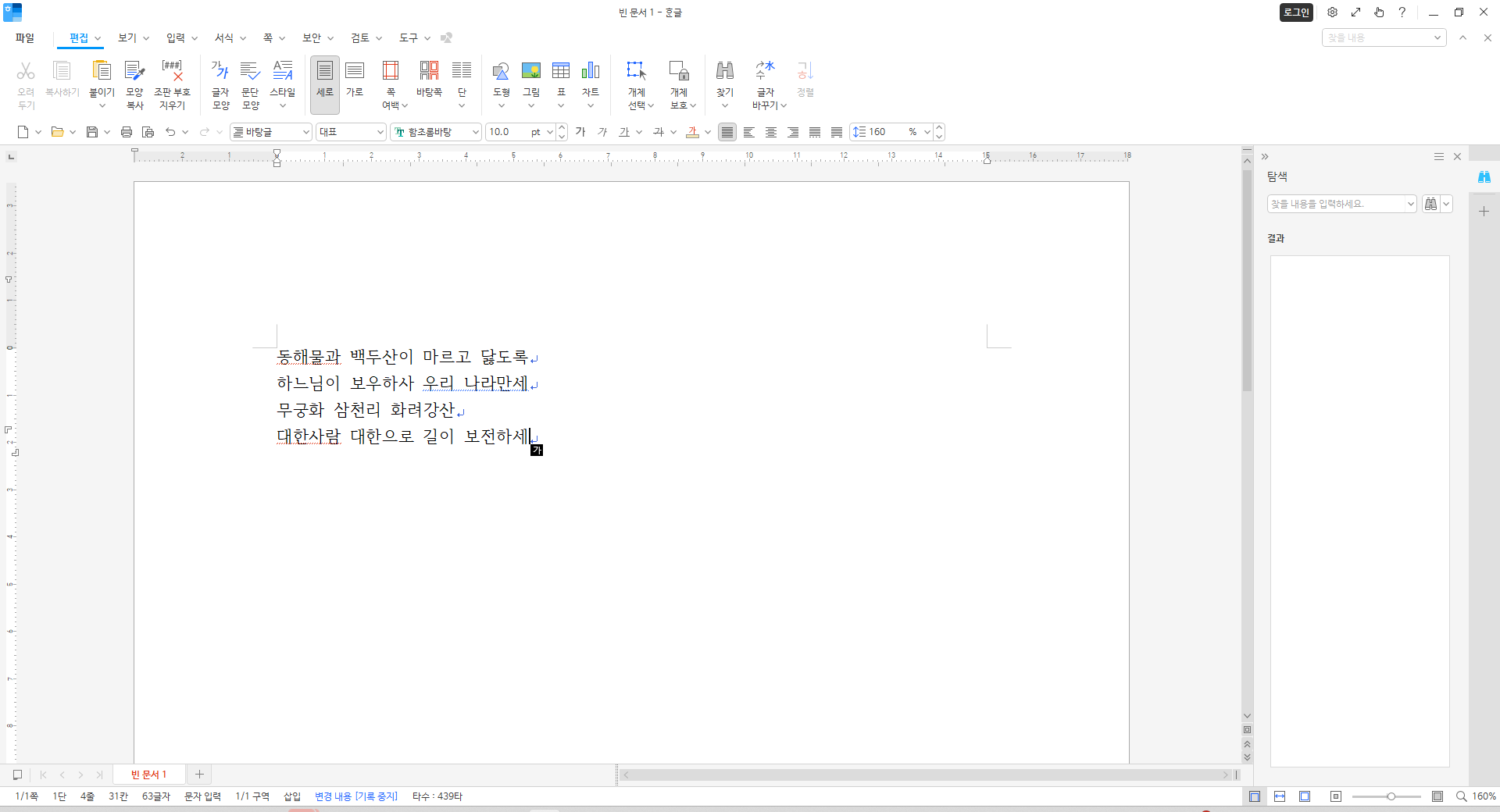Select Right alignment
Viewport: 1500px width, 812px height.
(x=793, y=132)
